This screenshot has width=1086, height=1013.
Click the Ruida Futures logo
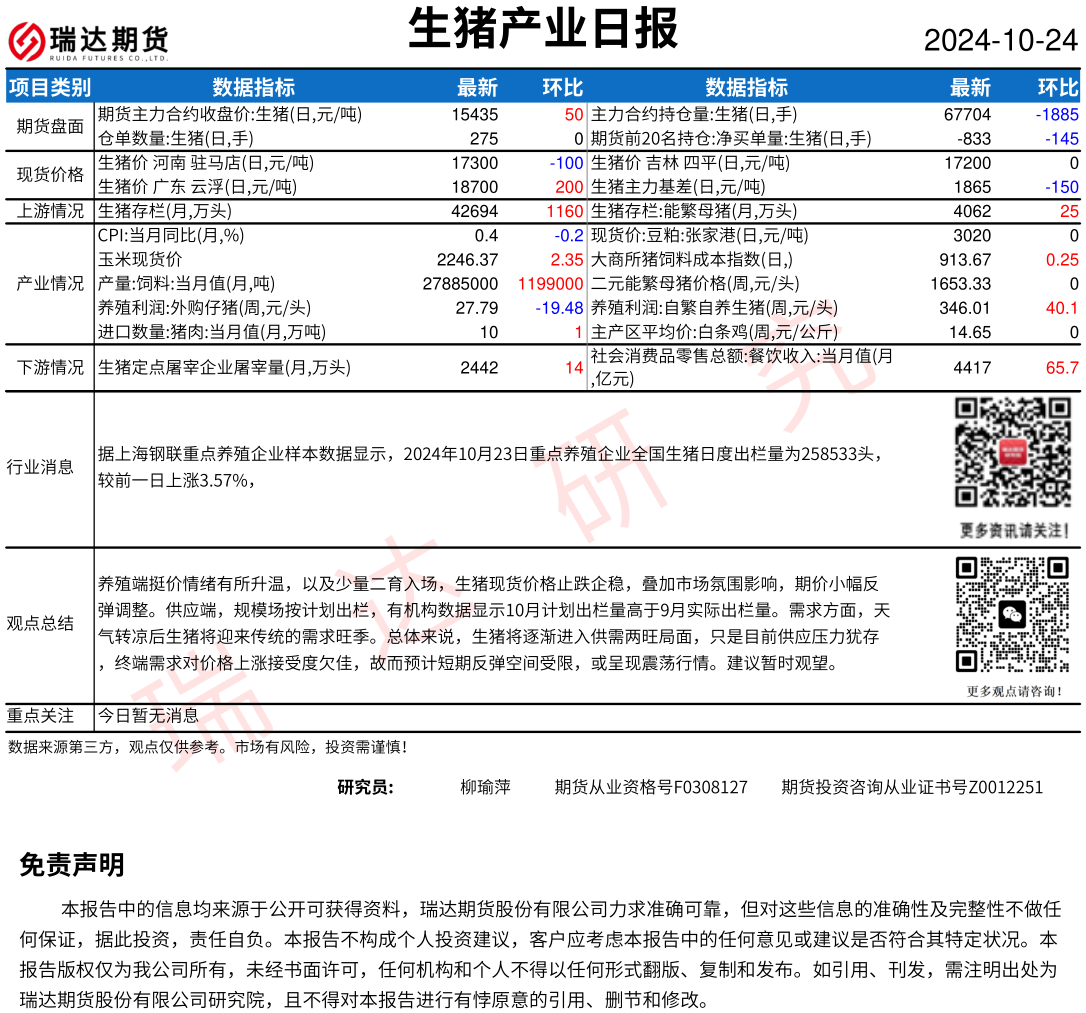pyautogui.click(x=89, y=41)
